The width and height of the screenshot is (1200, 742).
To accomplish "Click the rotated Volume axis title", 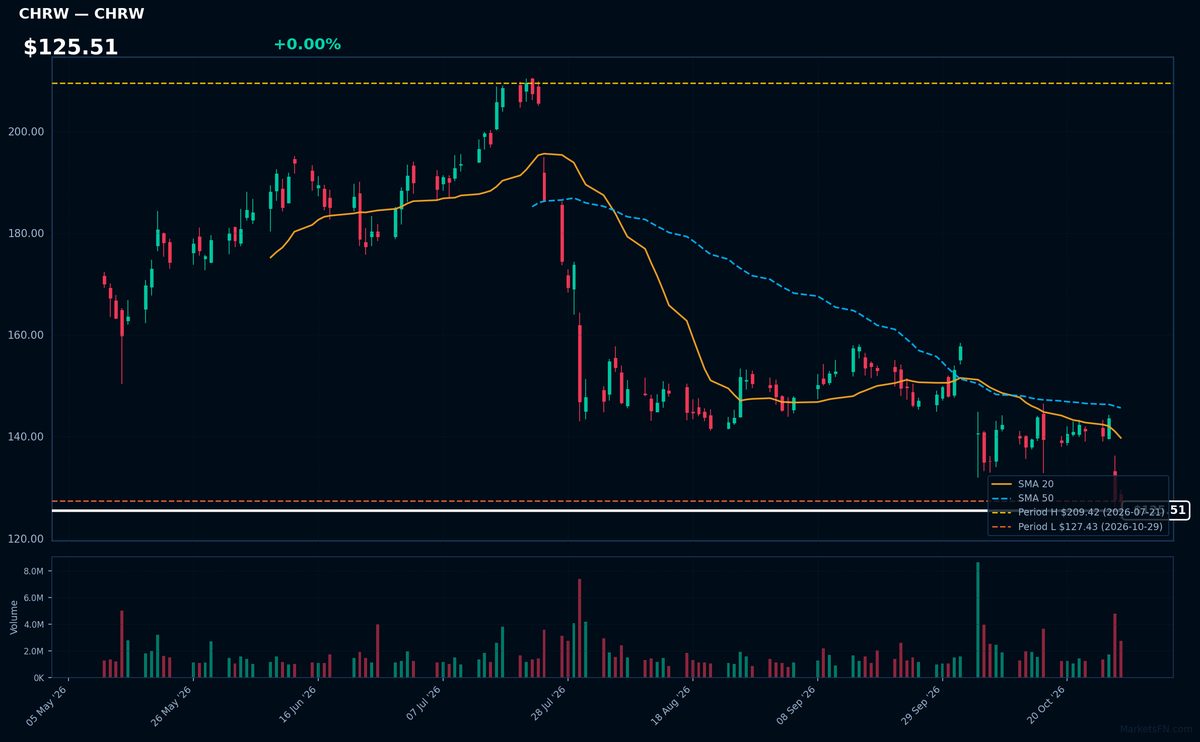I will [x=14, y=617].
